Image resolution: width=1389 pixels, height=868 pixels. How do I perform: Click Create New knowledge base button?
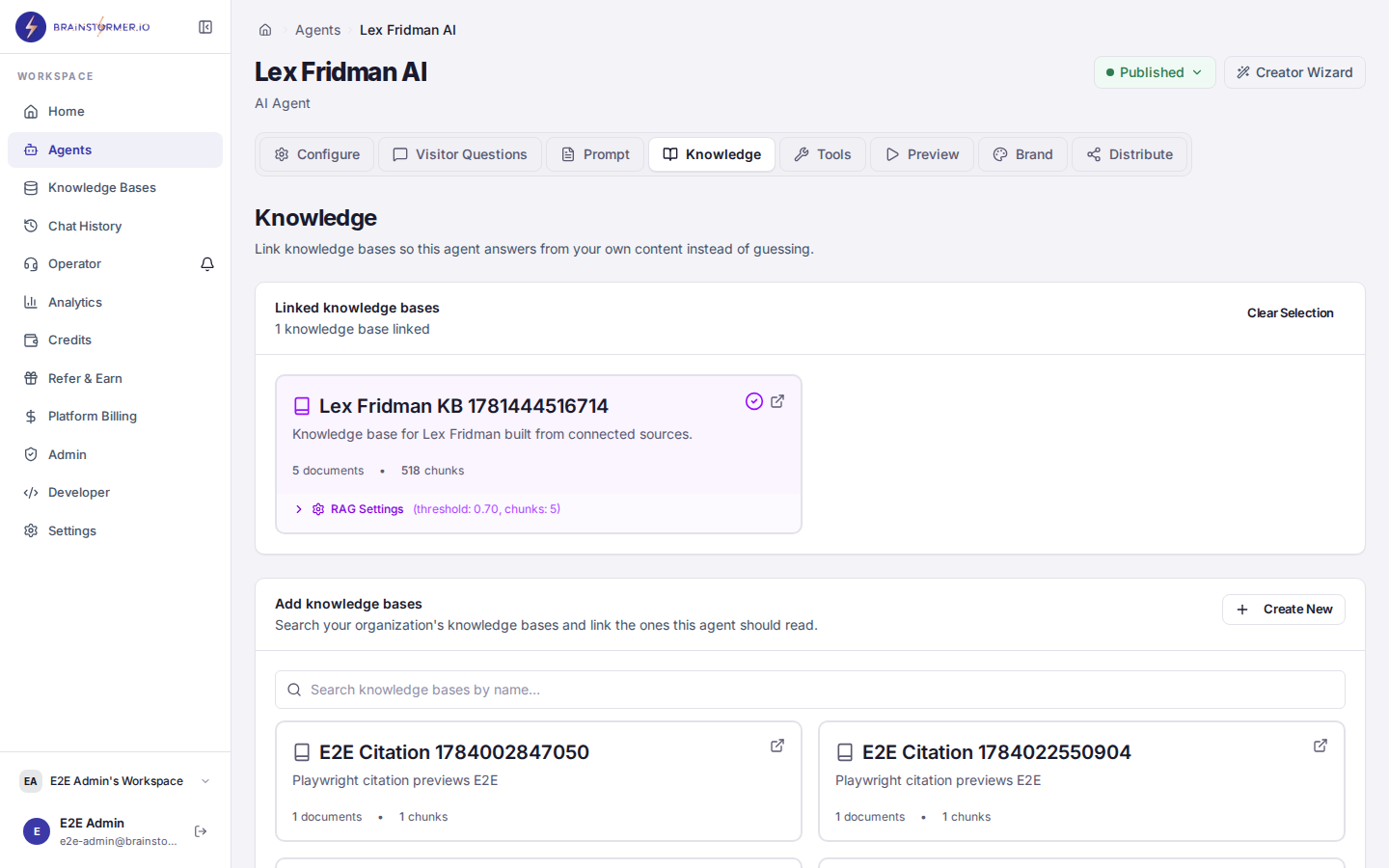(1284, 610)
